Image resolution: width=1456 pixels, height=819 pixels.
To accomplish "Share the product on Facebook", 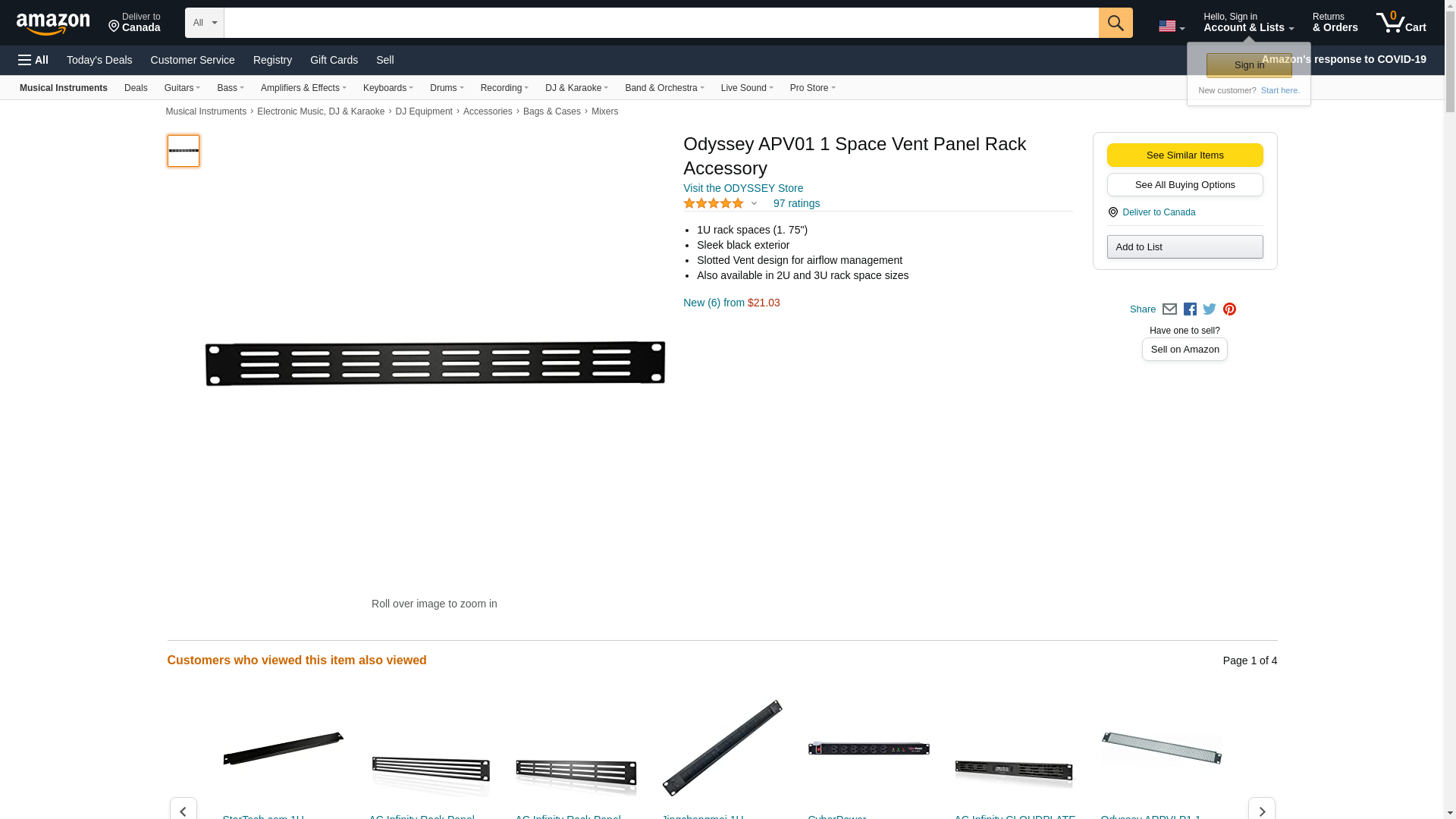I will [x=1190, y=309].
